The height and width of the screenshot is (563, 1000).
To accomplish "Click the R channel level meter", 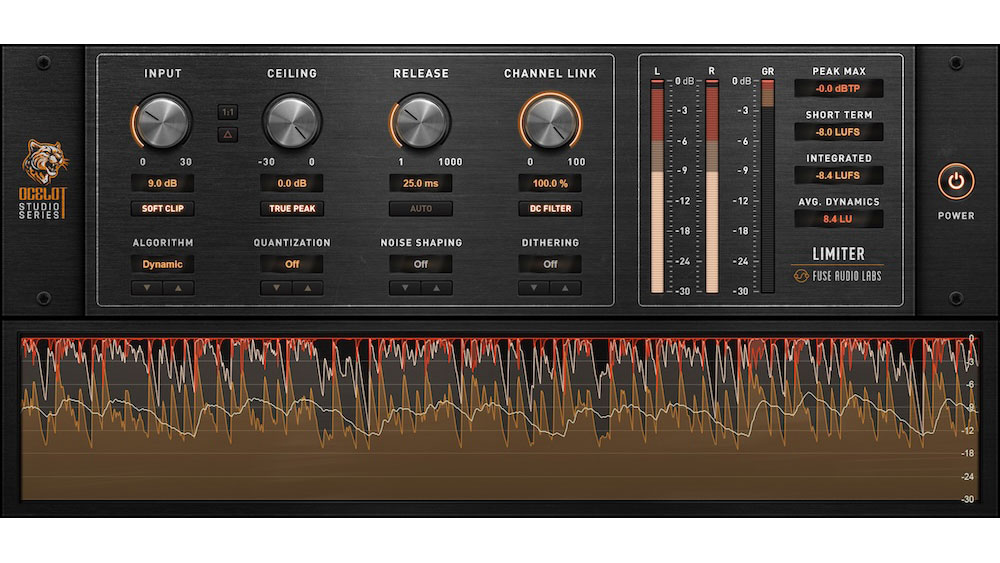I will click(x=712, y=186).
